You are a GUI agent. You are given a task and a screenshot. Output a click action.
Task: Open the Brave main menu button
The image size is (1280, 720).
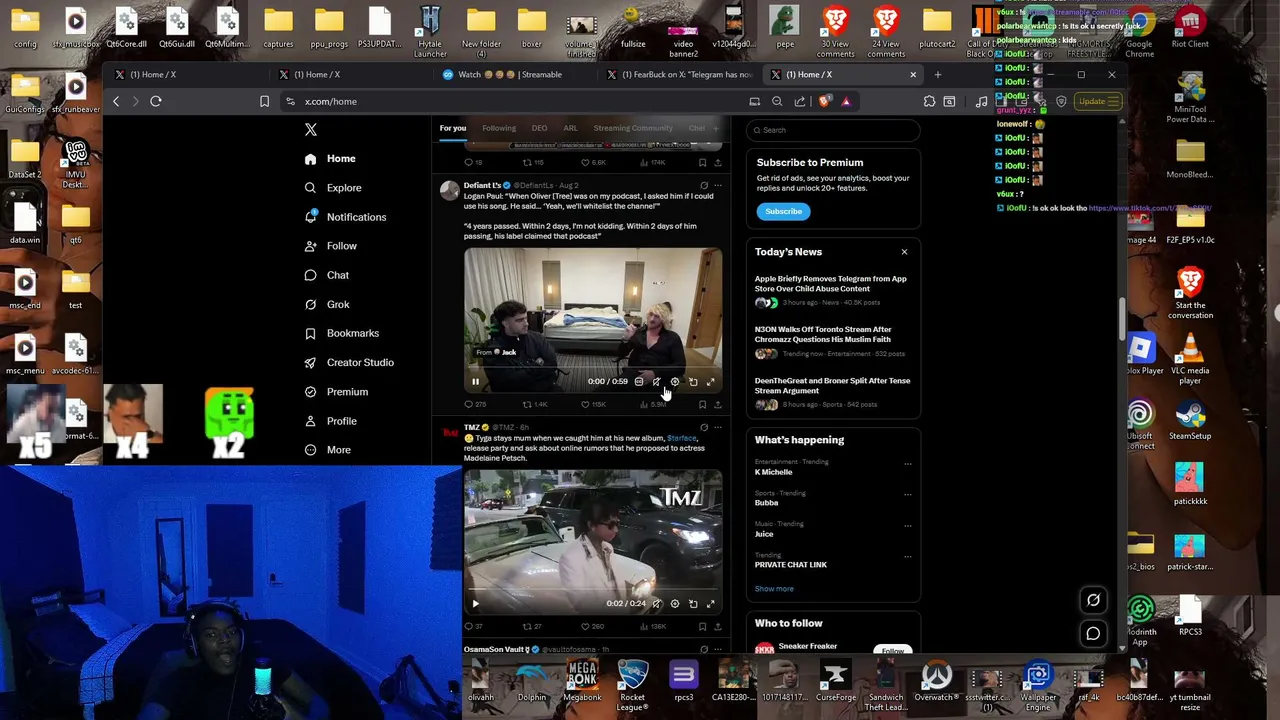click(x=1112, y=101)
